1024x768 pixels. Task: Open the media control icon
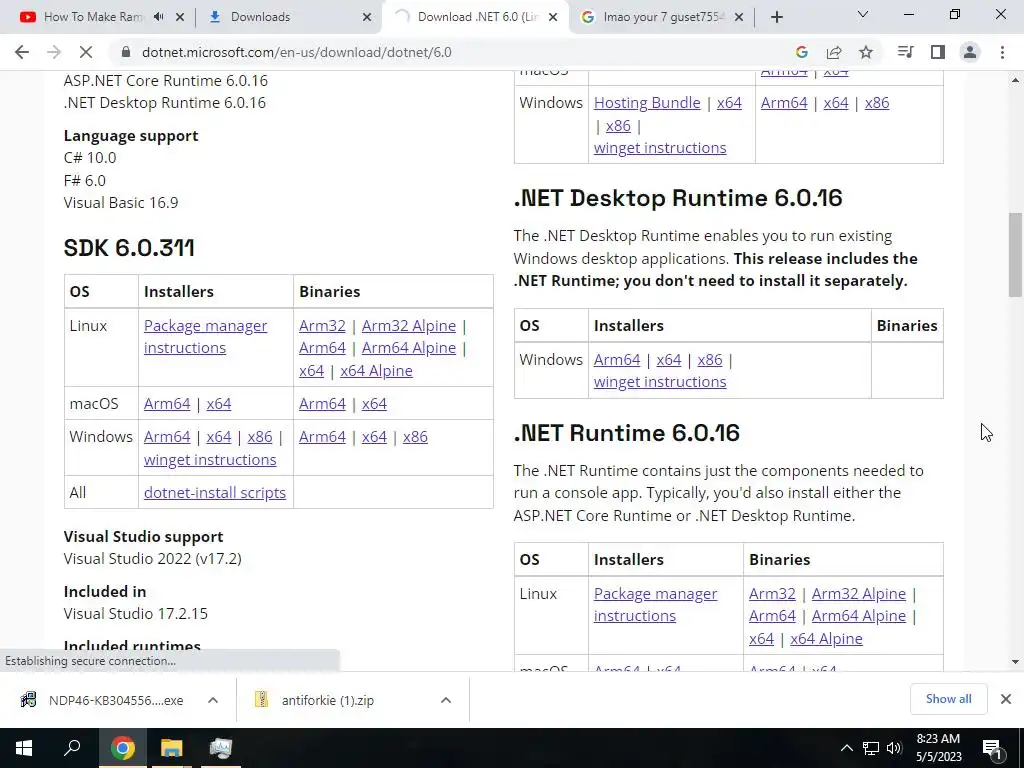(905, 52)
